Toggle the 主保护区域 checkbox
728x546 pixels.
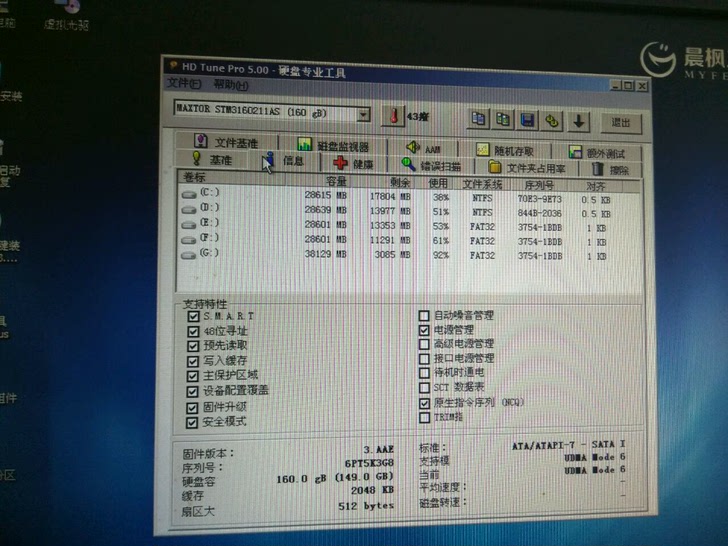(193, 376)
